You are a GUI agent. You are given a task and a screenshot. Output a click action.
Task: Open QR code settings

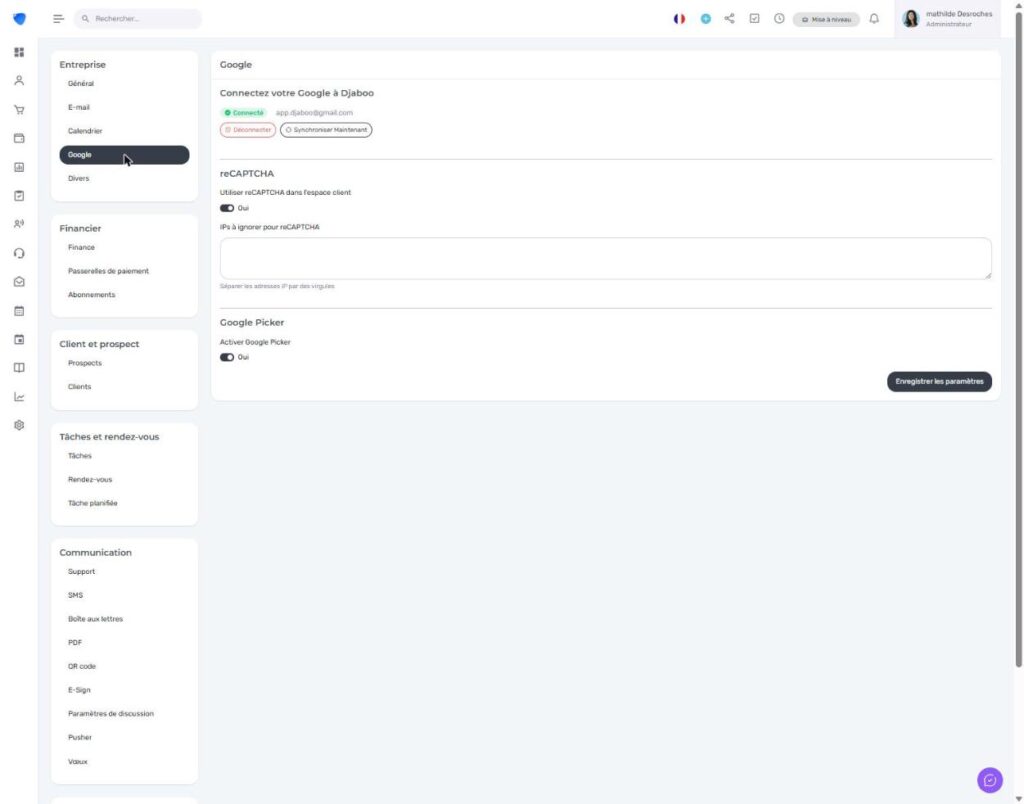82,666
